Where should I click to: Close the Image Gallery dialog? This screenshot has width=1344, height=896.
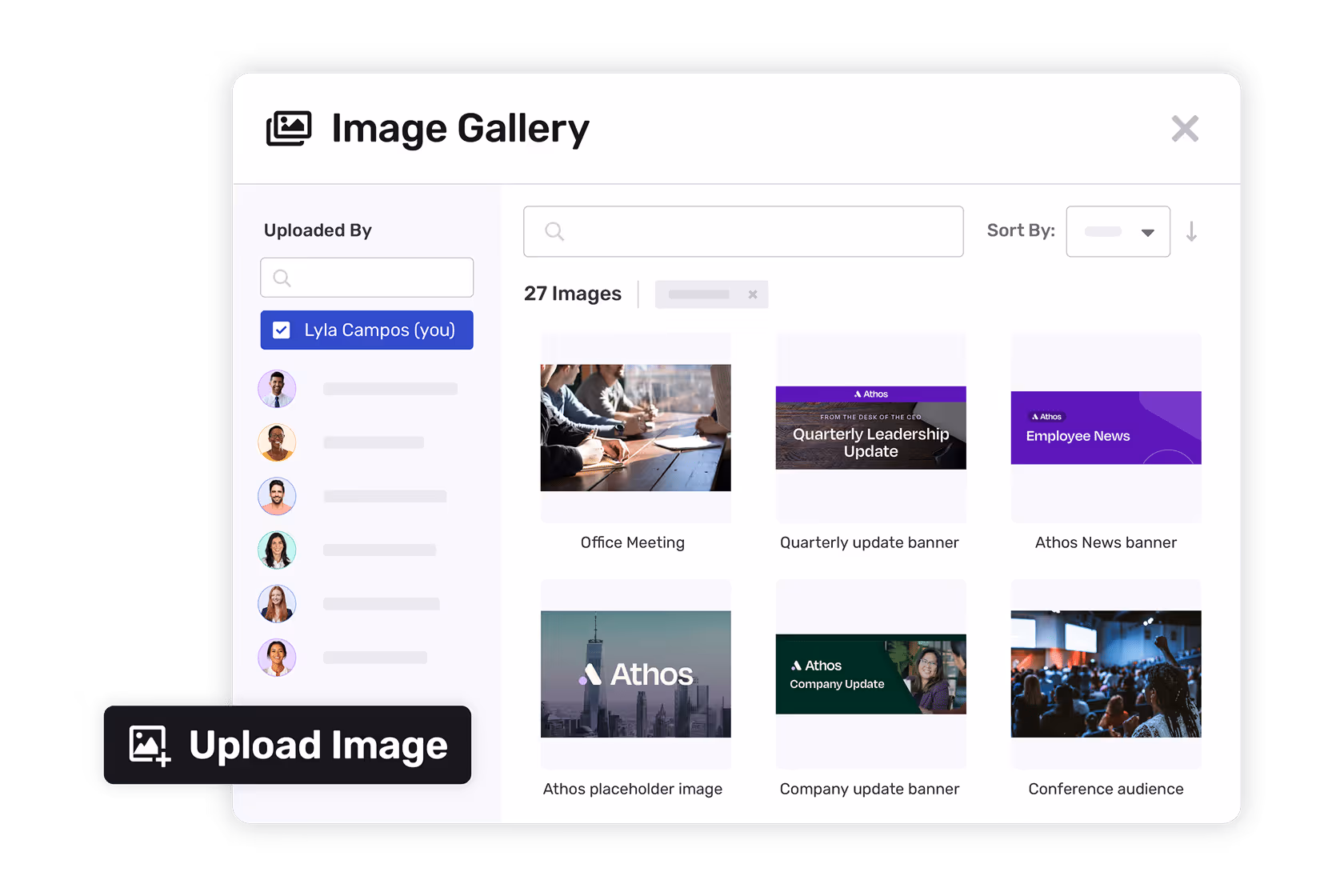1185,129
